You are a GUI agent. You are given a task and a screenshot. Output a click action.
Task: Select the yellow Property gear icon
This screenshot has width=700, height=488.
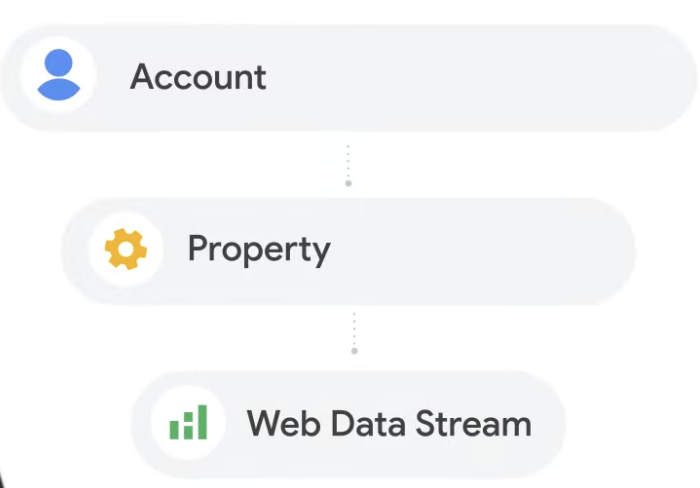click(126, 249)
